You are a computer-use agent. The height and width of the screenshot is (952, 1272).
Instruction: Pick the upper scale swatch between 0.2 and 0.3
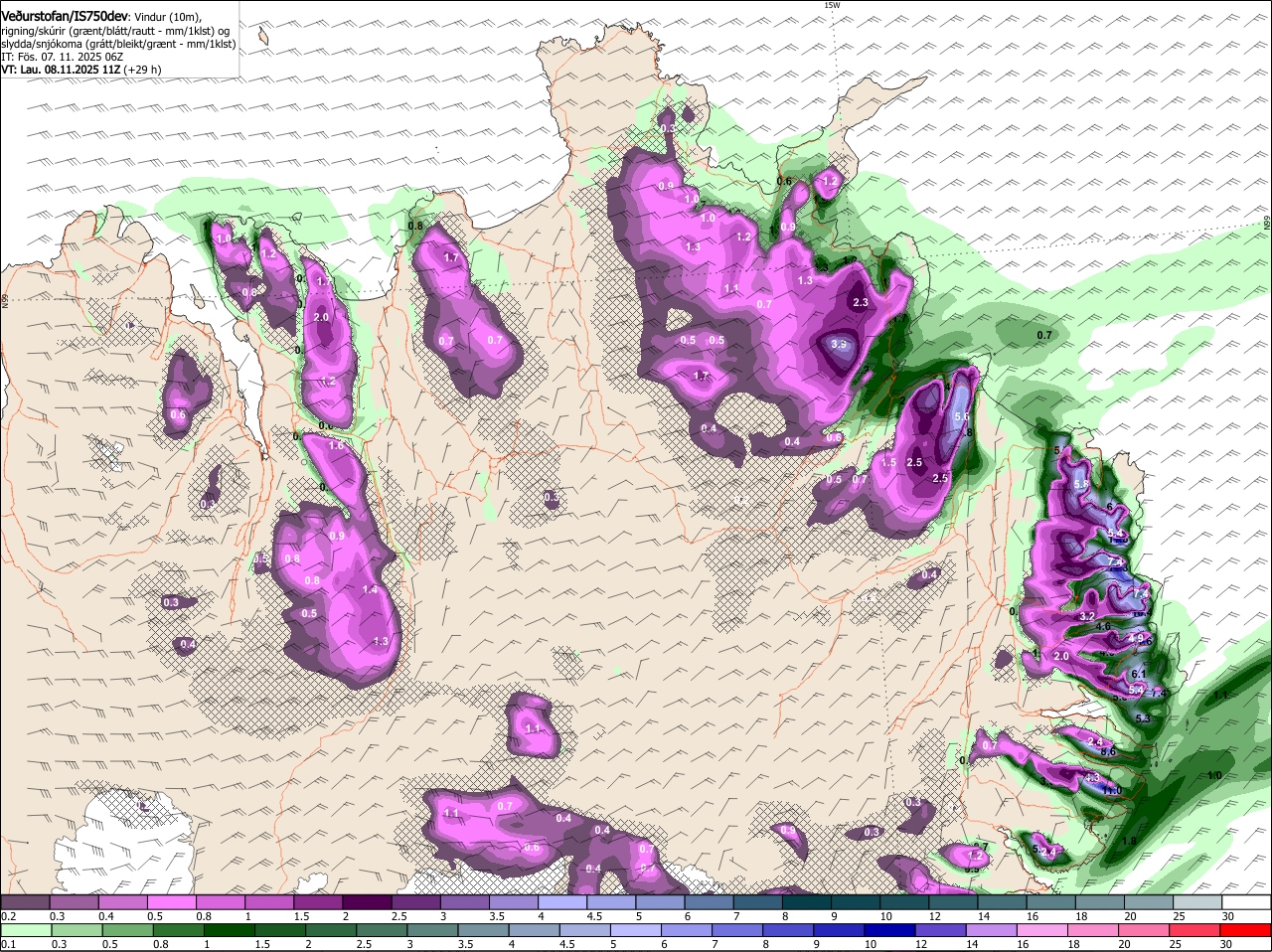tap(26, 901)
